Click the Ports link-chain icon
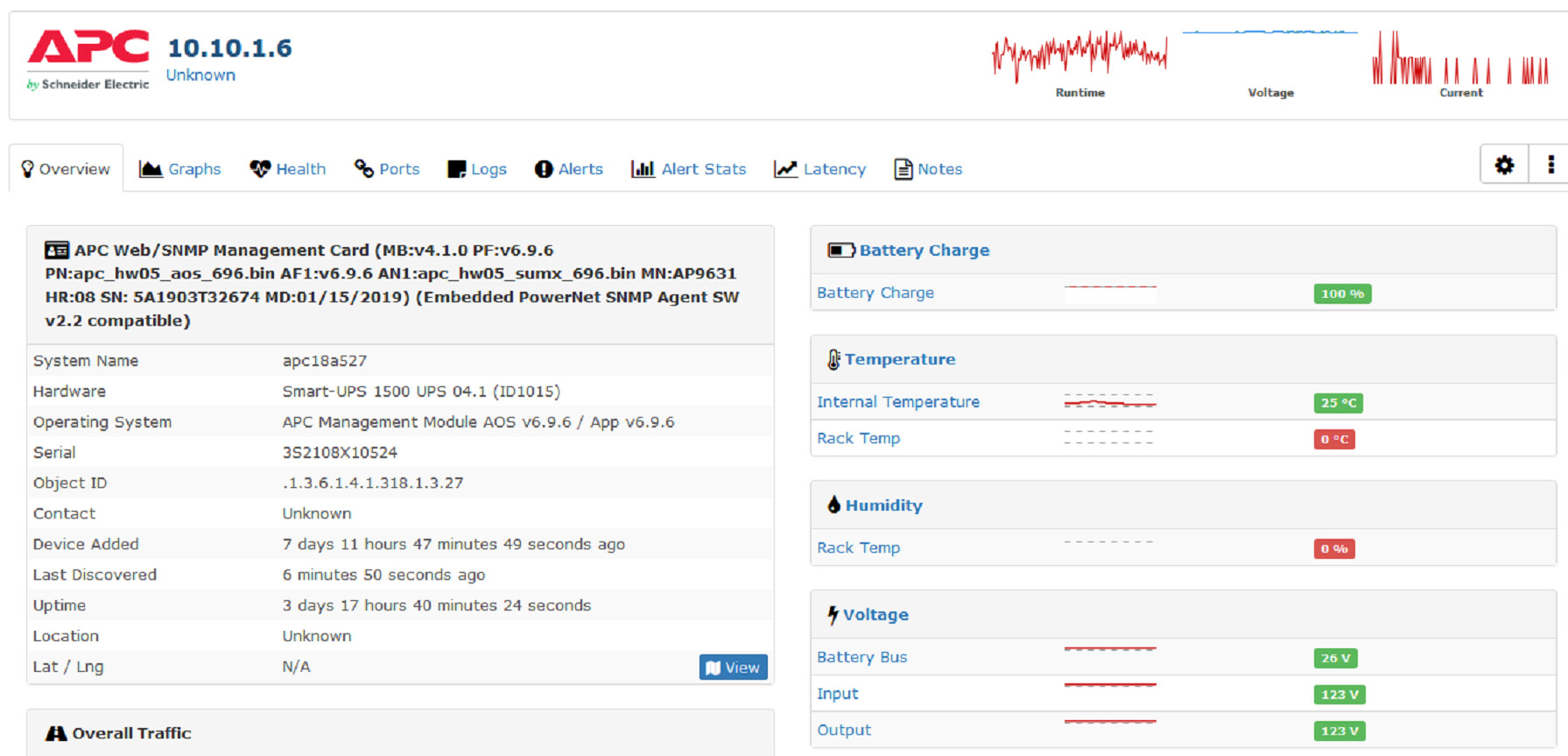 (364, 168)
